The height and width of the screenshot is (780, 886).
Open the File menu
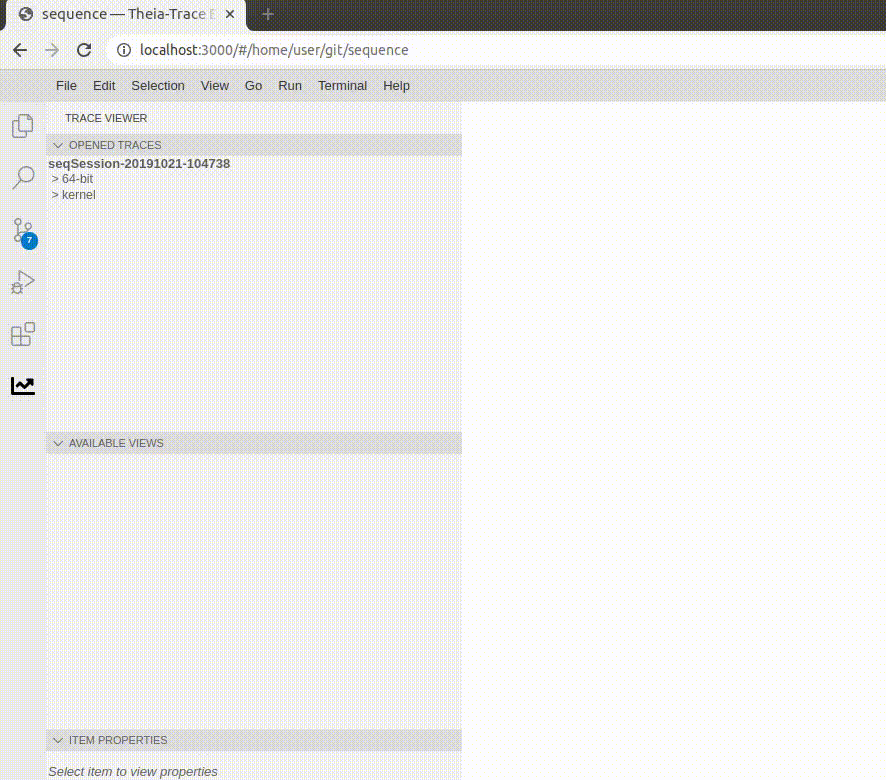click(66, 86)
